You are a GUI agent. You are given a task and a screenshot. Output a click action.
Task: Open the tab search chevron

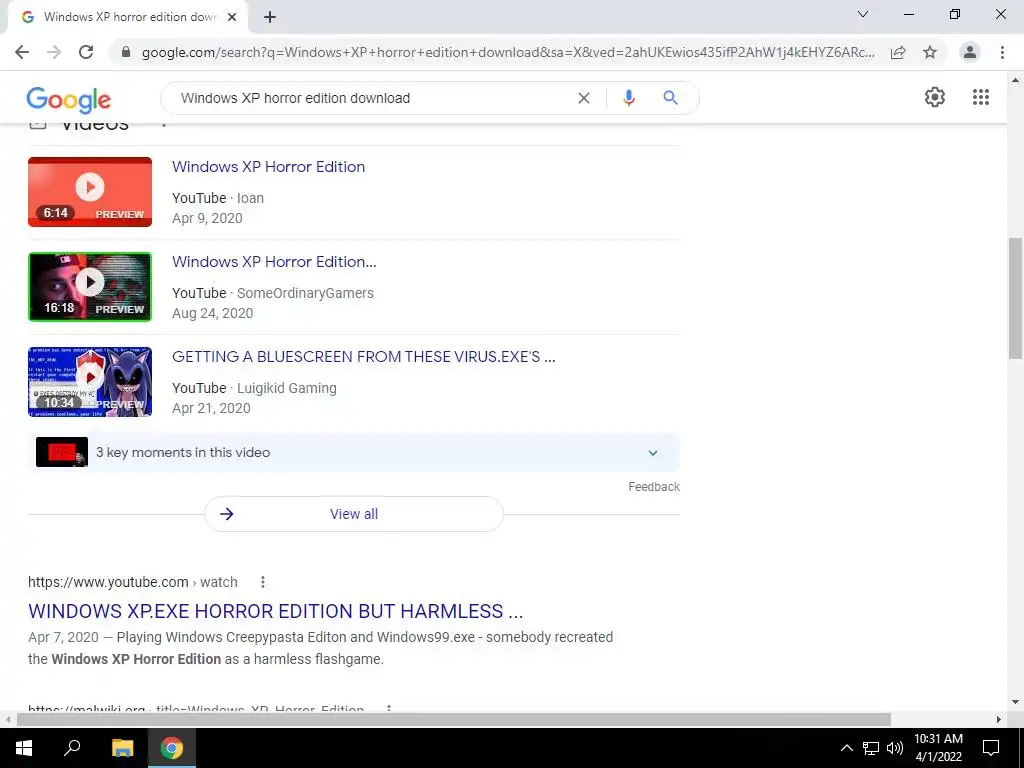pyautogui.click(x=863, y=14)
